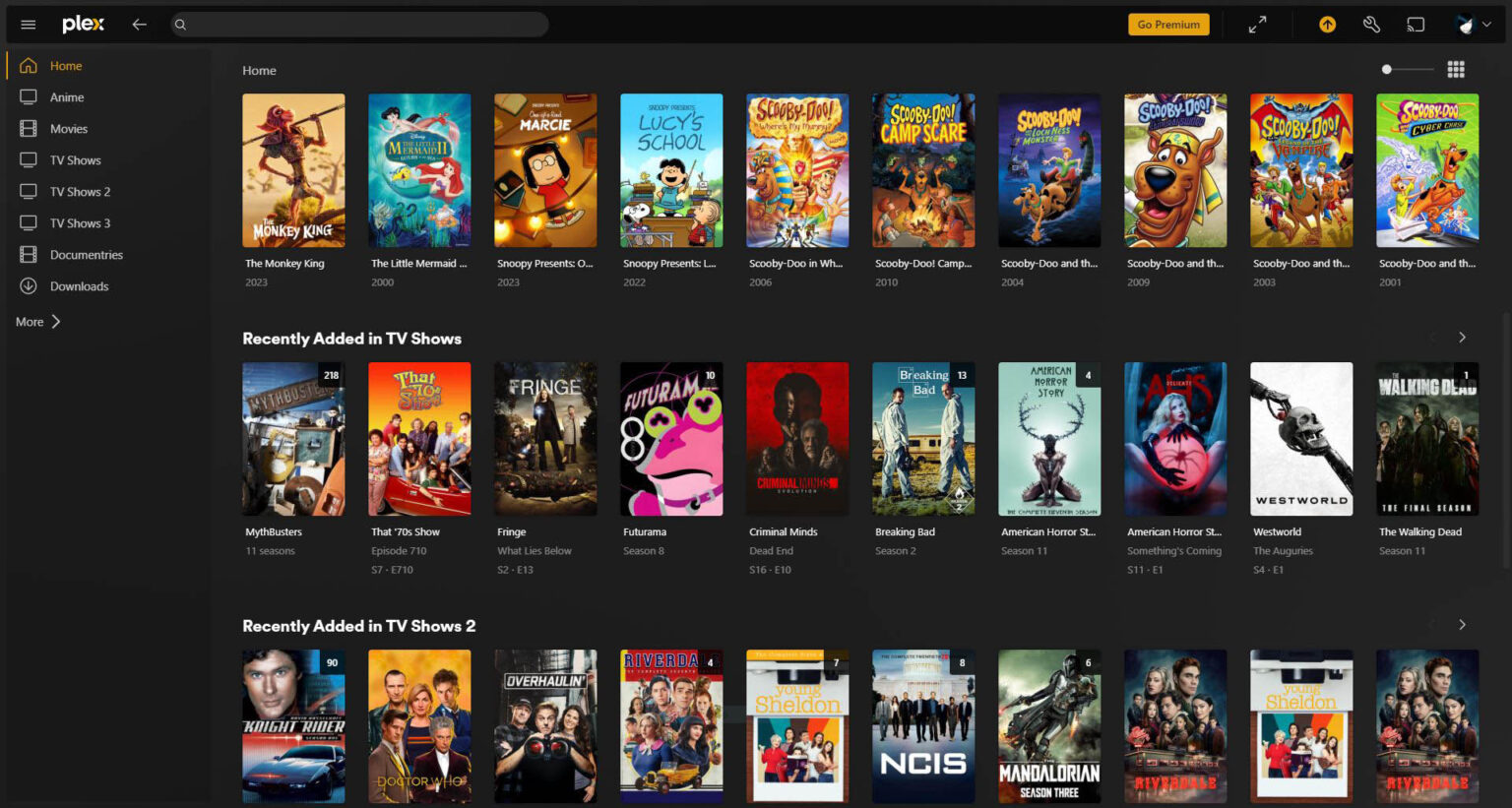The image size is (1512, 808).
Task: Enter fullscreen using the expand arrows icon
Action: 1257,24
